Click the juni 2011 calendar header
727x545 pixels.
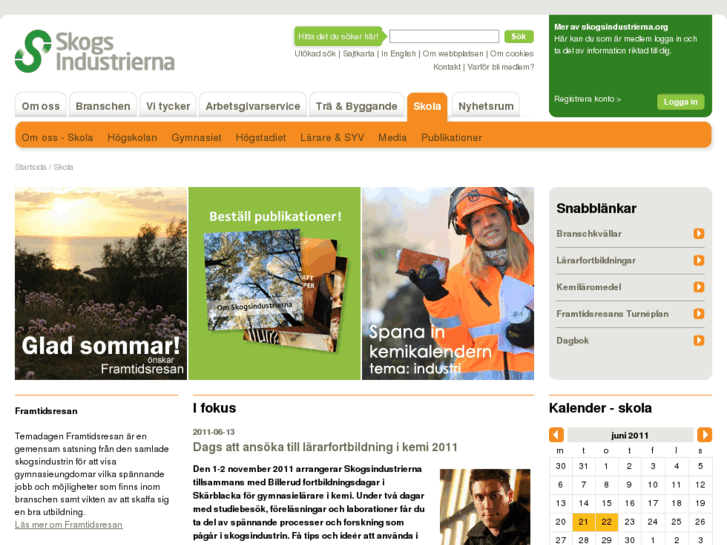tap(630, 435)
